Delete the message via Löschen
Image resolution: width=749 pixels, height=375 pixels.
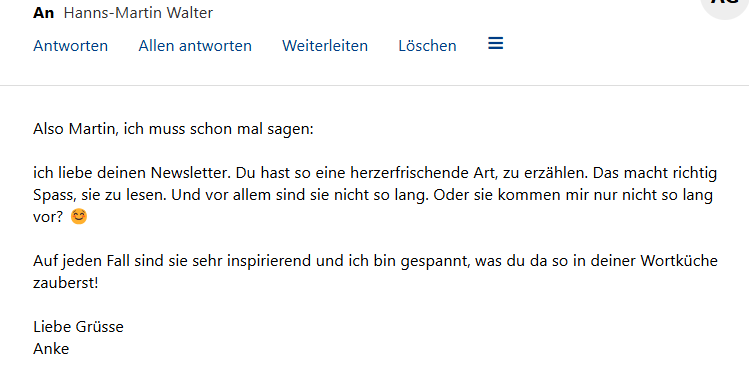pyautogui.click(x=428, y=46)
